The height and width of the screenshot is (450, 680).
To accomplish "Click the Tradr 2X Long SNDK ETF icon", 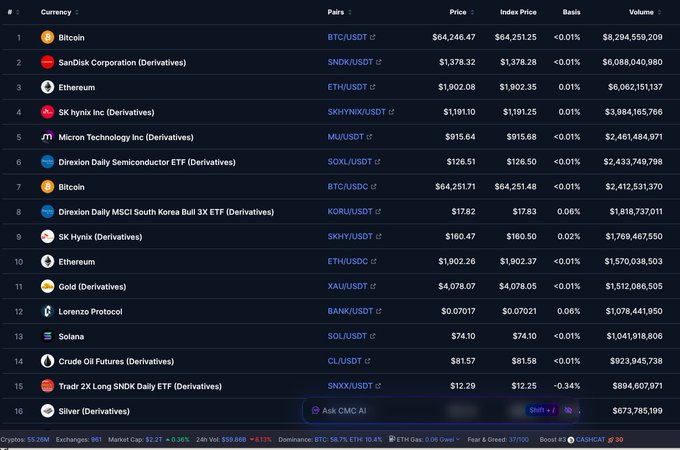I will (47, 386).
